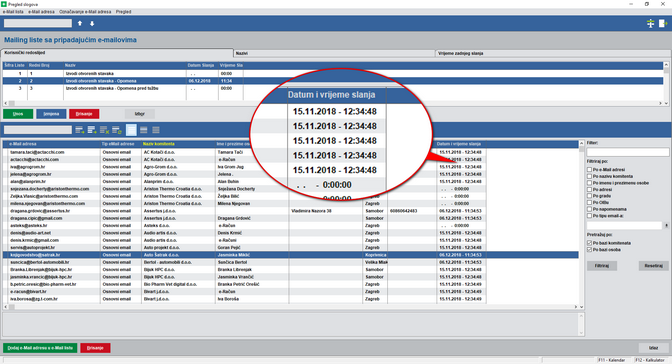Click the search field in top toolbar

(38, 23)
